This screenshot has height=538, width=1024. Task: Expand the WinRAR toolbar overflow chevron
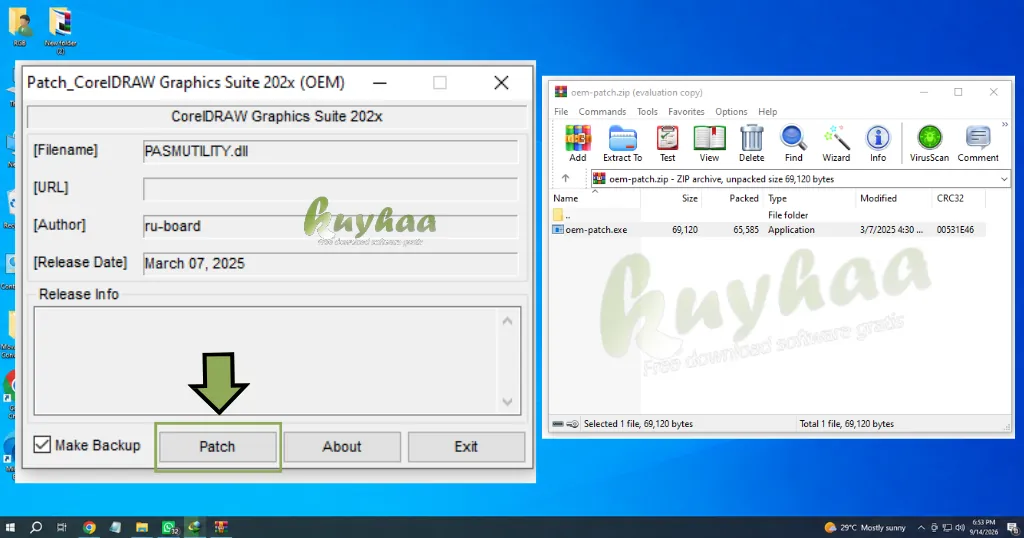(1005, 125)
